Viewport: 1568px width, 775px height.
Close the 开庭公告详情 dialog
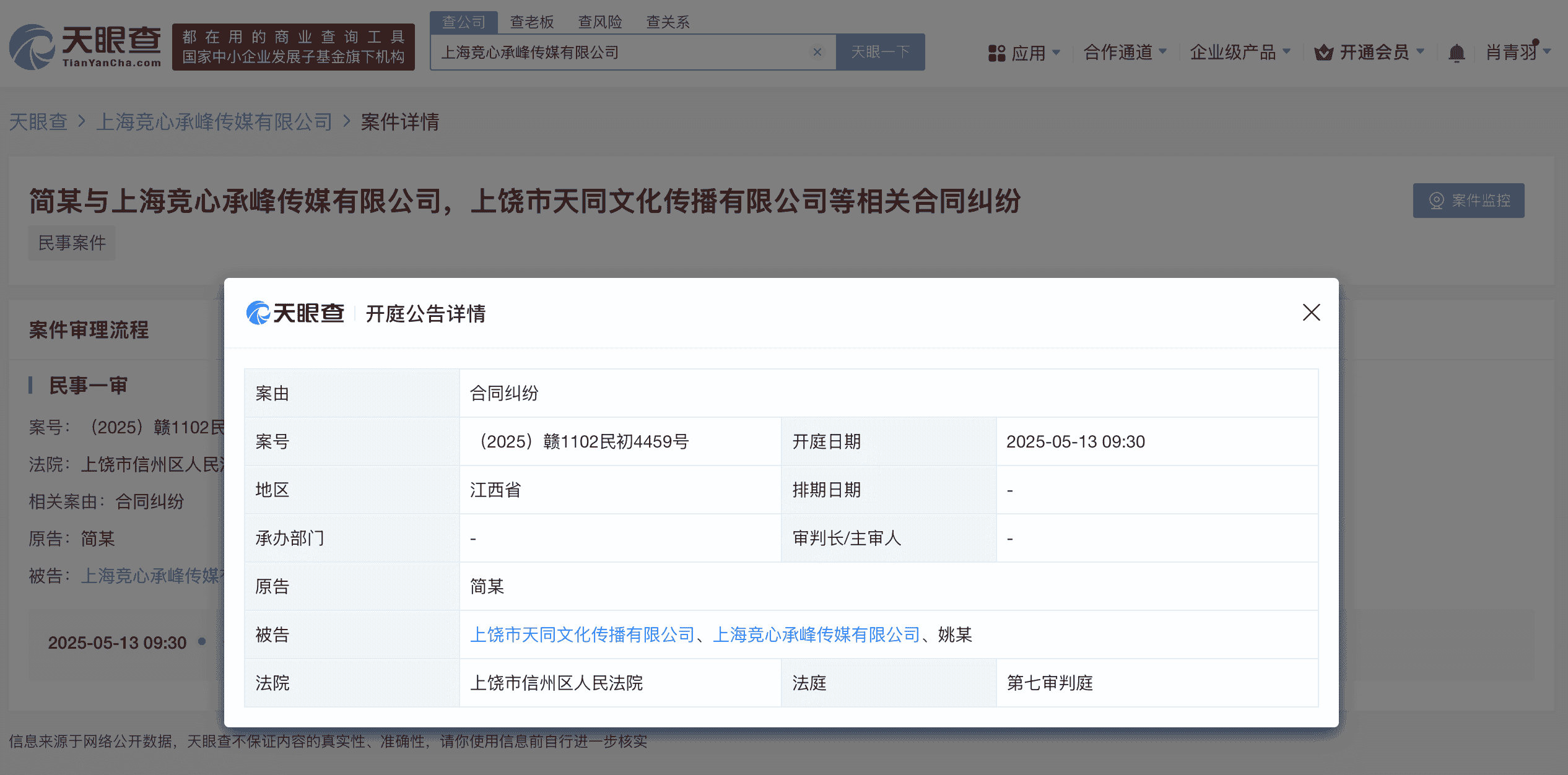coord(1311,313)
